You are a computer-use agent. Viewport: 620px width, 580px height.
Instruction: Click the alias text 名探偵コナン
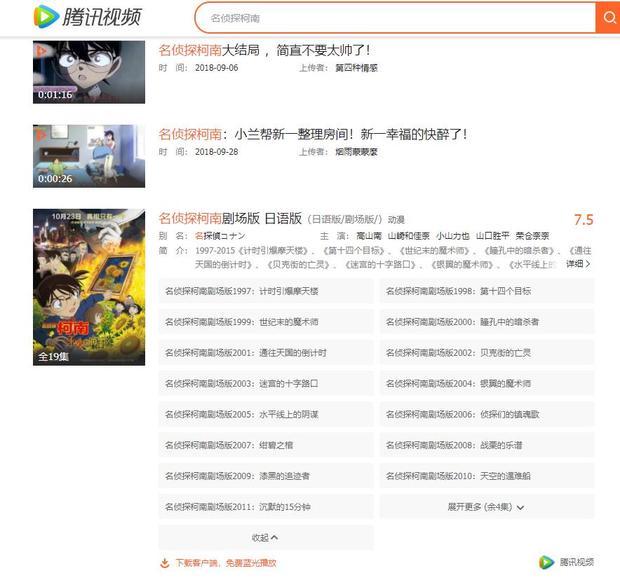220,236
